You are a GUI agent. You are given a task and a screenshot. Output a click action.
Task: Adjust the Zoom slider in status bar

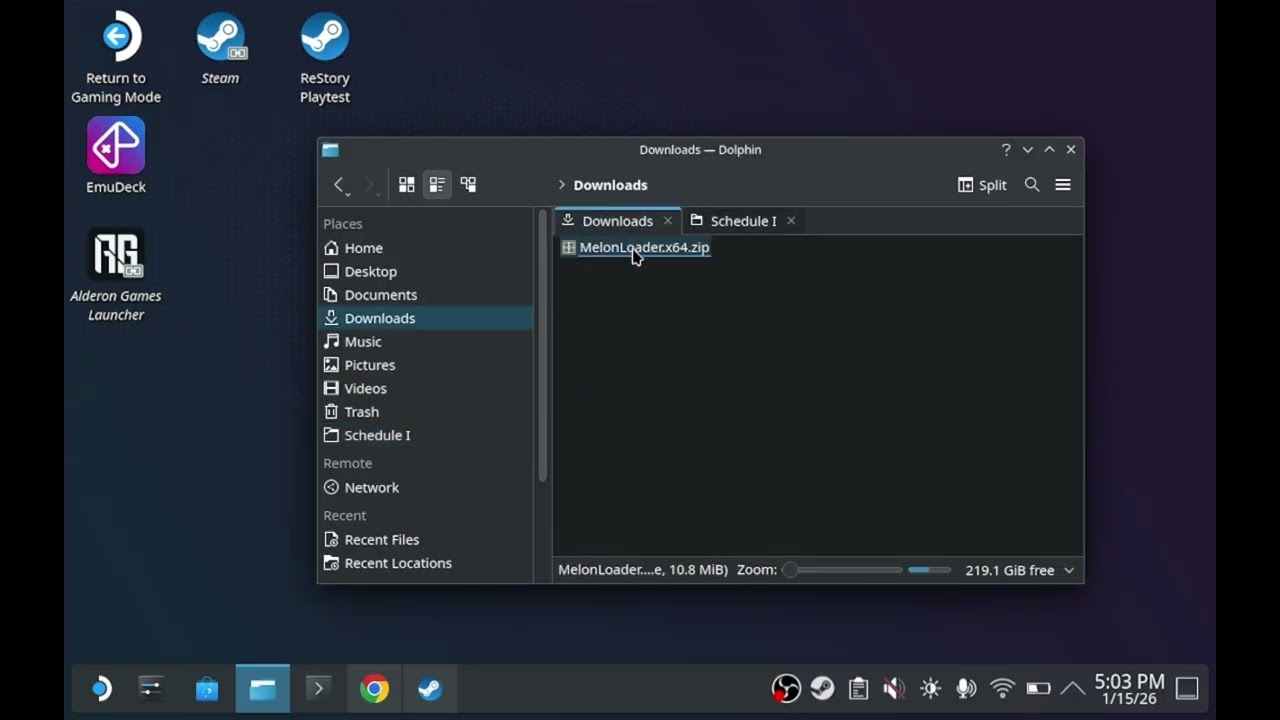841,570
